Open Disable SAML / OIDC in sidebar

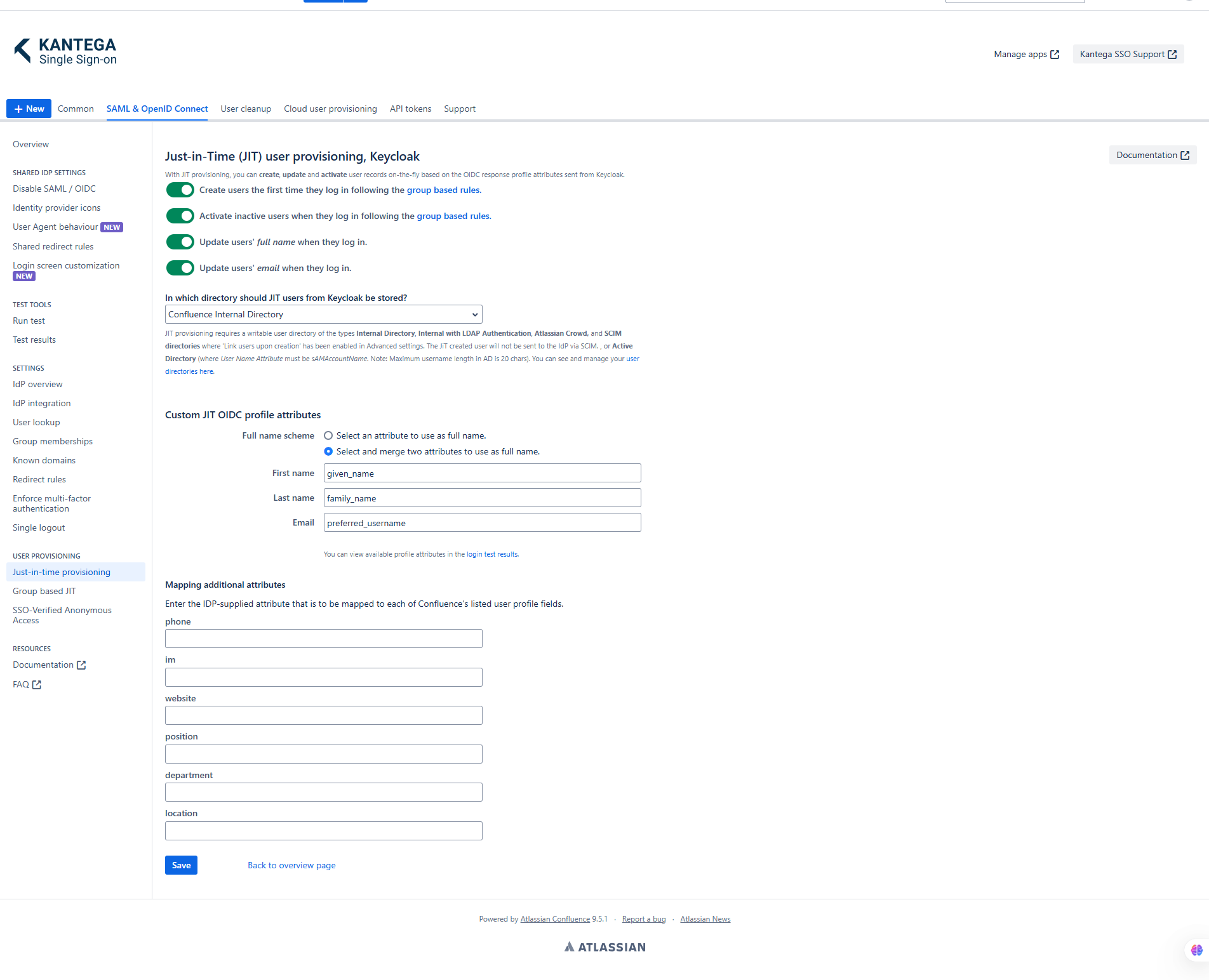coord(54,189)
